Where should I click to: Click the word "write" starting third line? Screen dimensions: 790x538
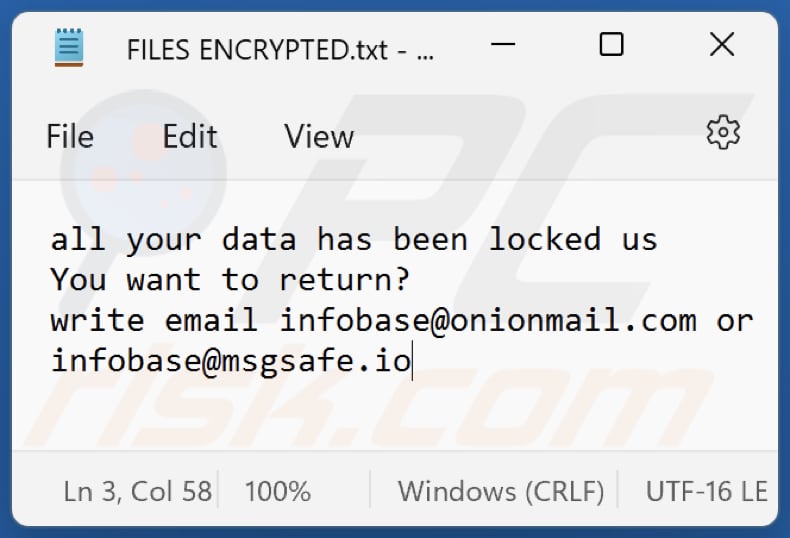[98, 320]
